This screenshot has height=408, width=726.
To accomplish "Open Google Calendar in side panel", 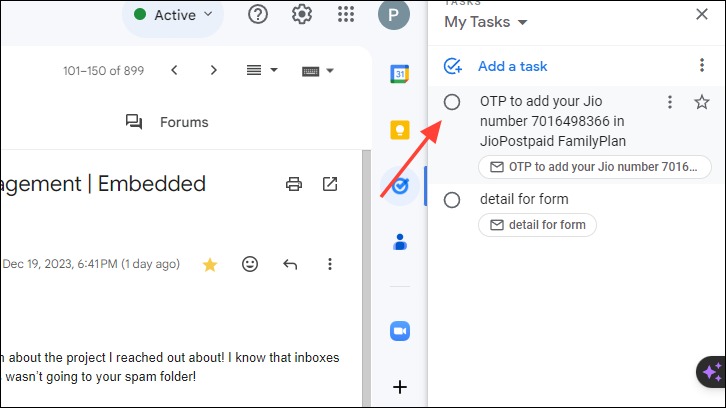I will [400, 74].
